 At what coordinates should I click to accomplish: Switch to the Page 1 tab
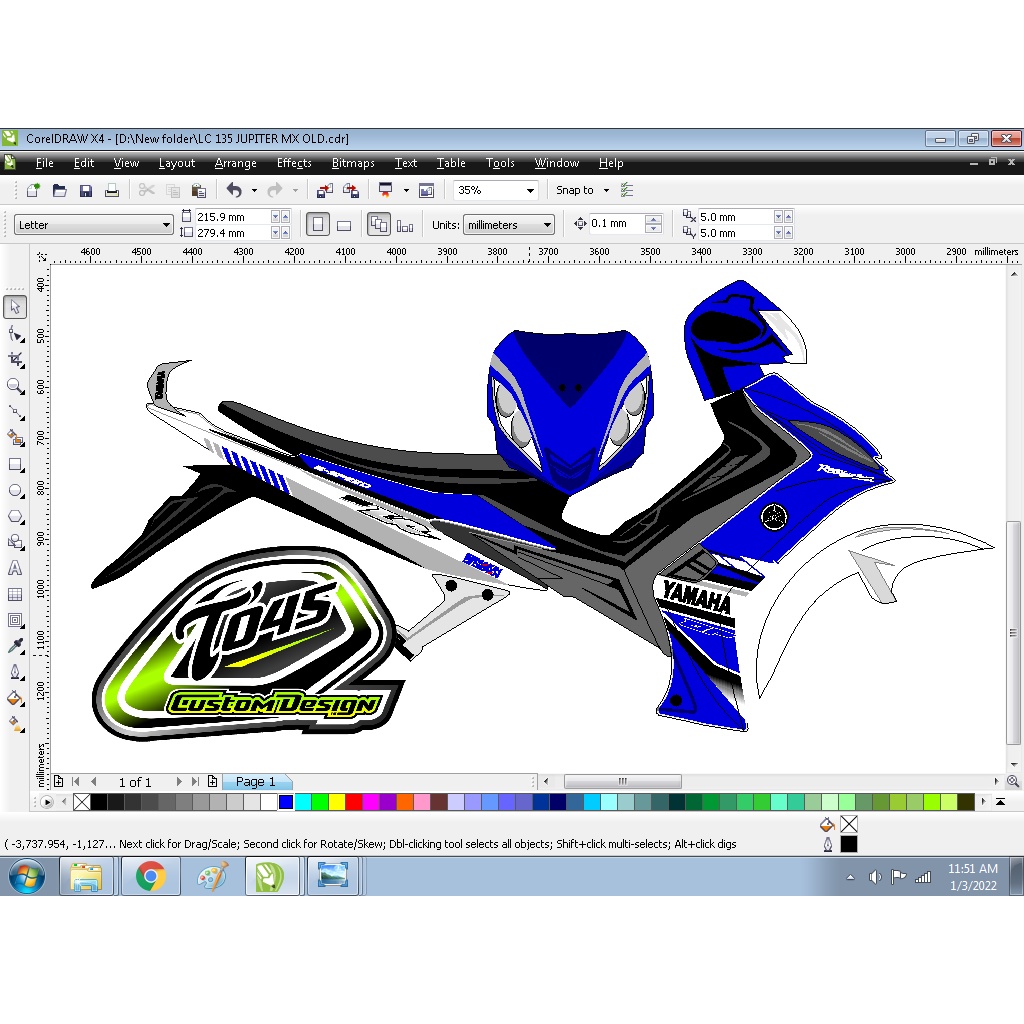[257, 781]
